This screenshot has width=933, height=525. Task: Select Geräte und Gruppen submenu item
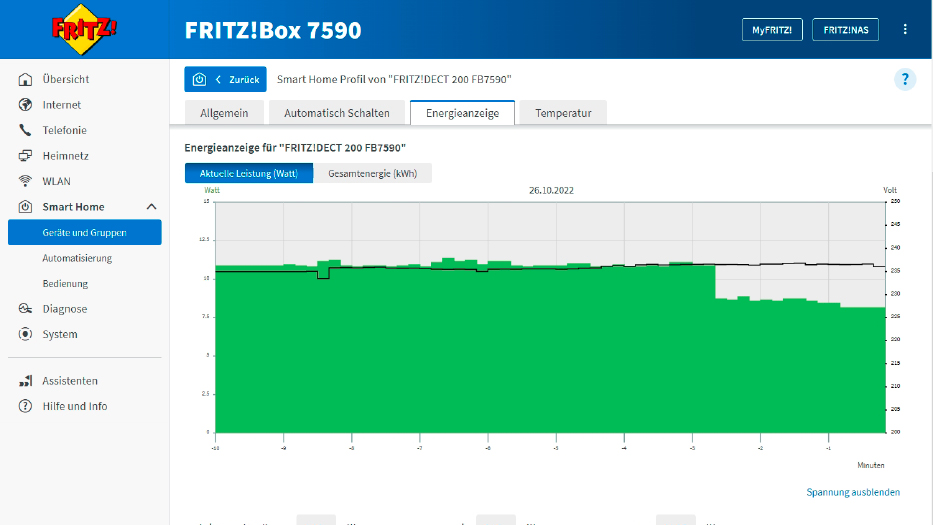84,232
